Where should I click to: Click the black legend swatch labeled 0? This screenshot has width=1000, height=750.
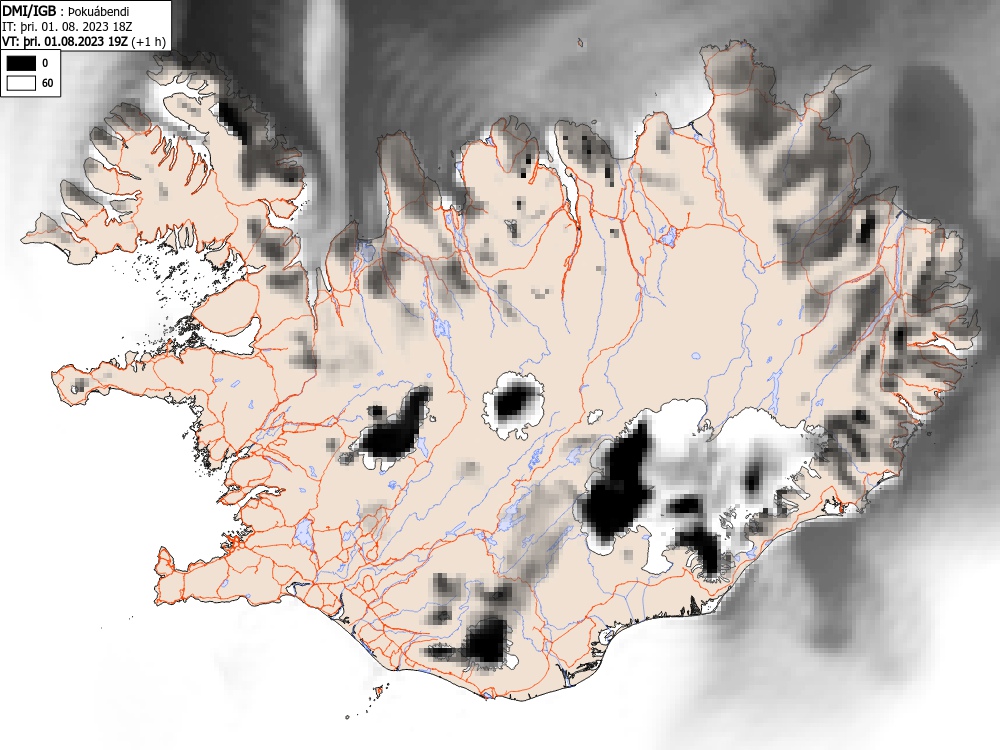click(x=22, y=62)
